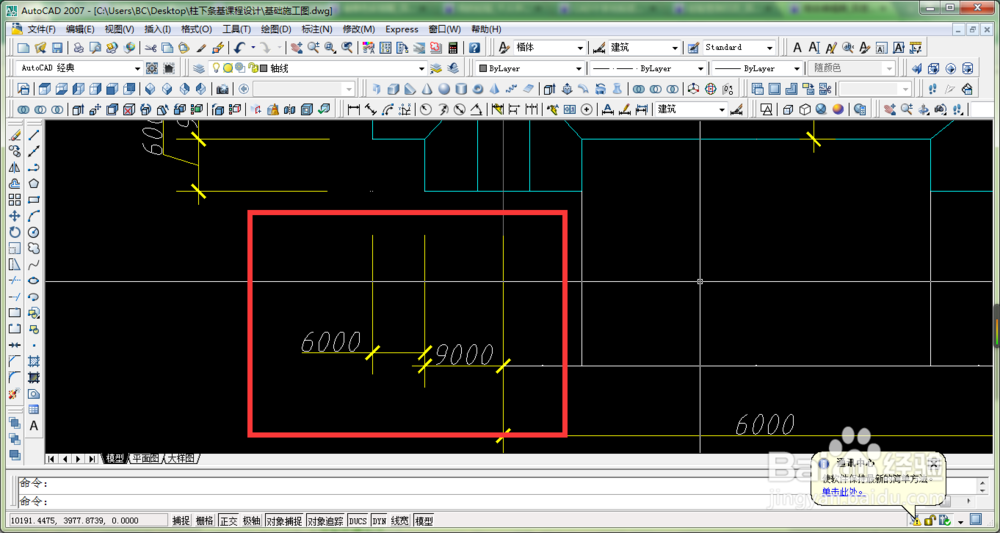Open the ByLayer color control dropdown
This screenshot has width=1000, height=533.
579,68
